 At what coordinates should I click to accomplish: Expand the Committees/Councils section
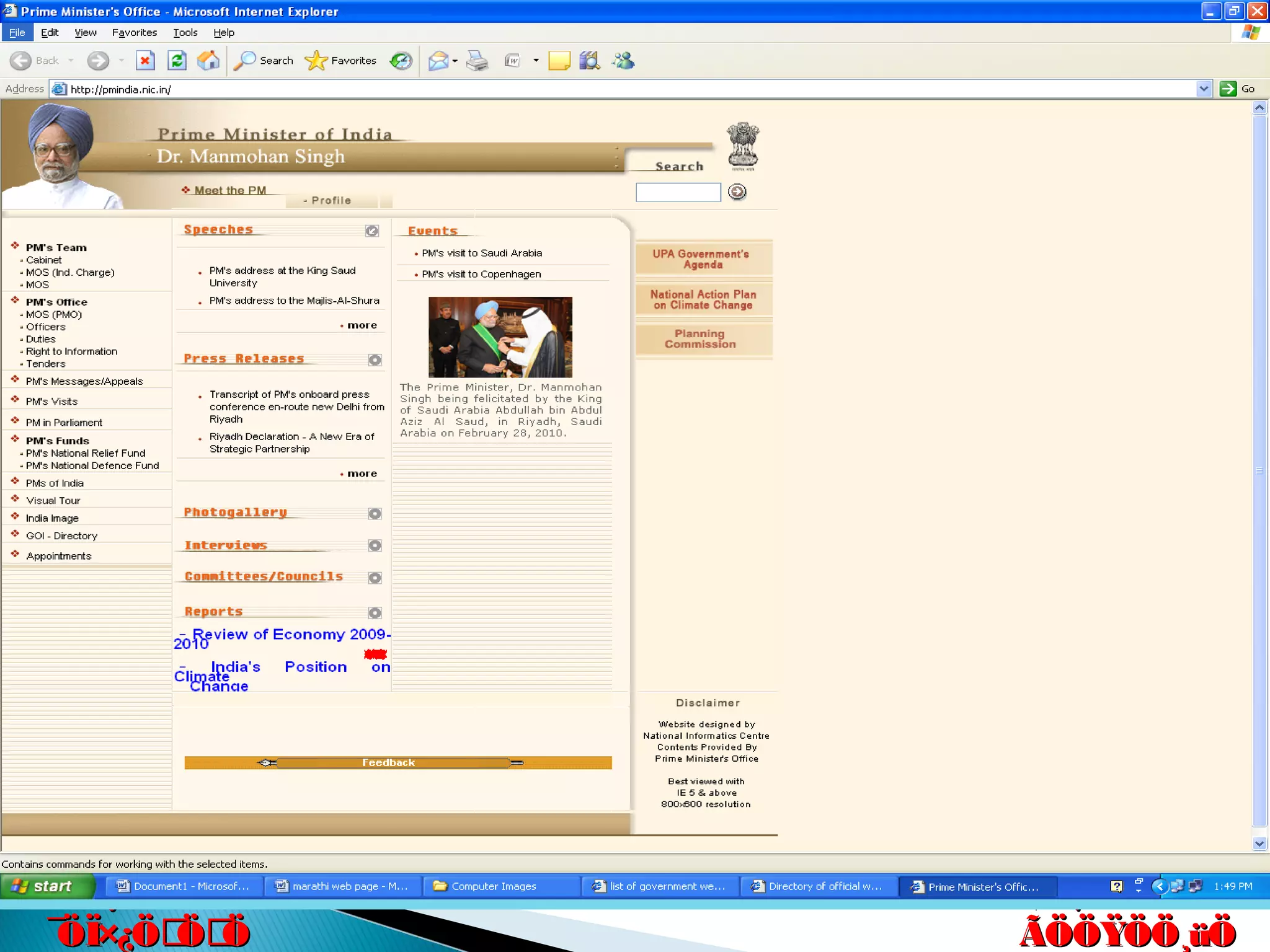coord(375,578)
